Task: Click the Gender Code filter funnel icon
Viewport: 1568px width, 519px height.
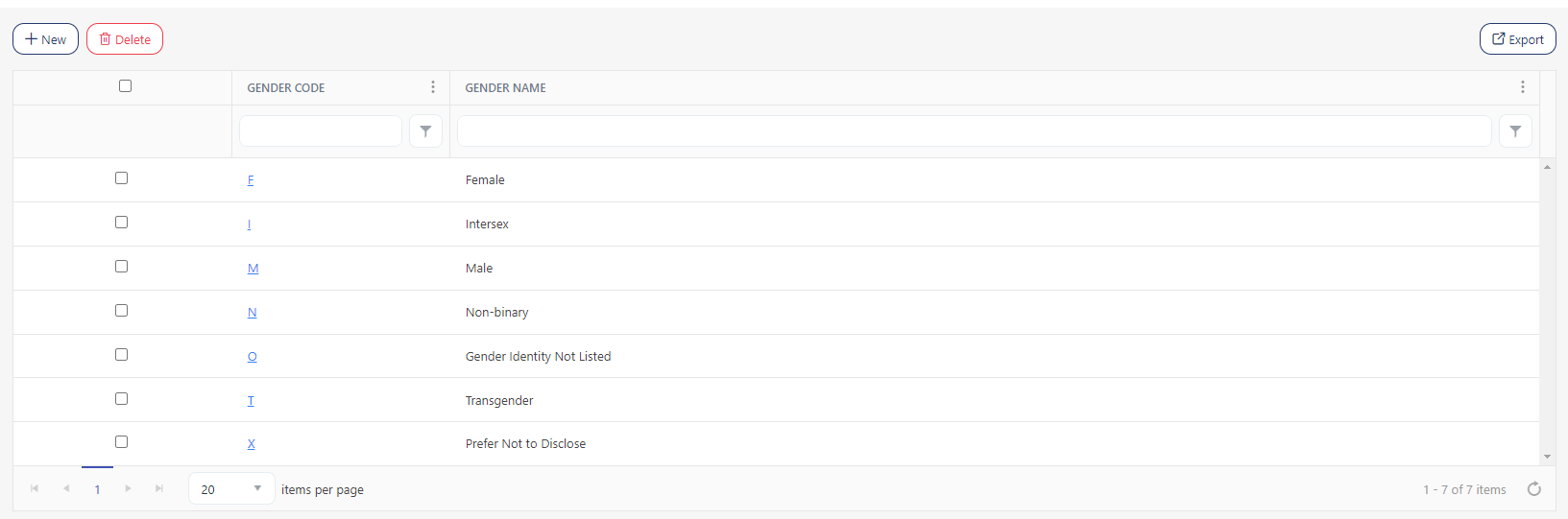Action: coord(425,131)
